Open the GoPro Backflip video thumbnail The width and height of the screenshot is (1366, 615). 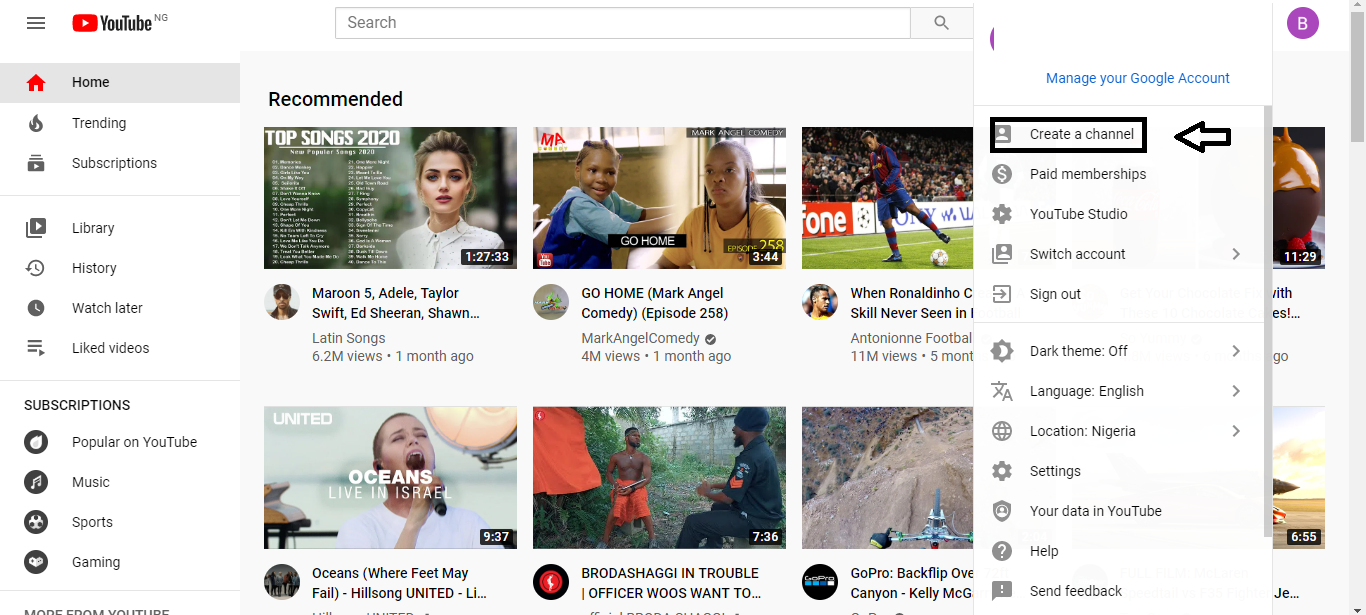pyautogui.click(x=888, y=478)
